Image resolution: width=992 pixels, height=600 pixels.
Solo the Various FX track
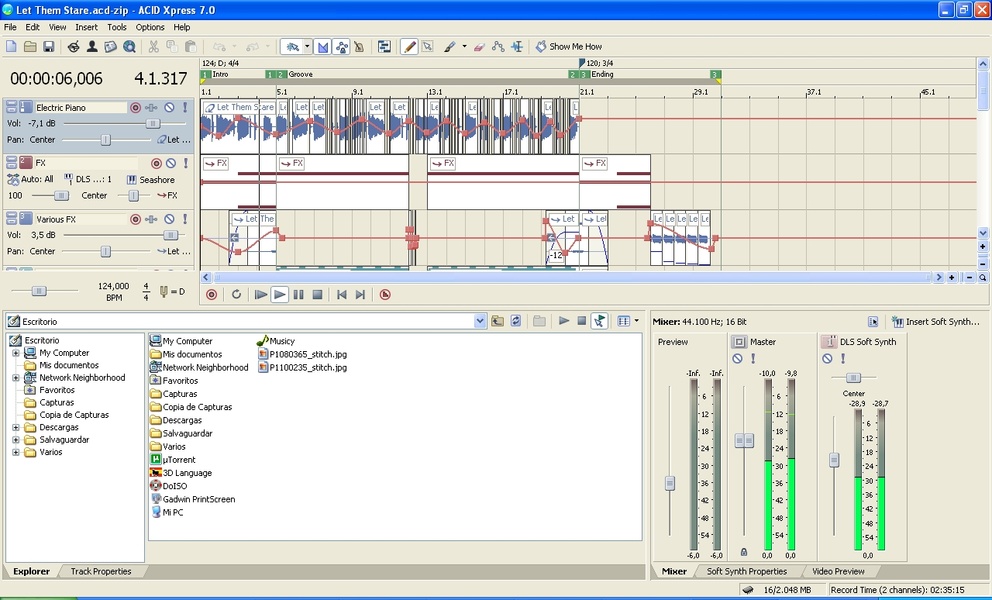tap(185, 219)
